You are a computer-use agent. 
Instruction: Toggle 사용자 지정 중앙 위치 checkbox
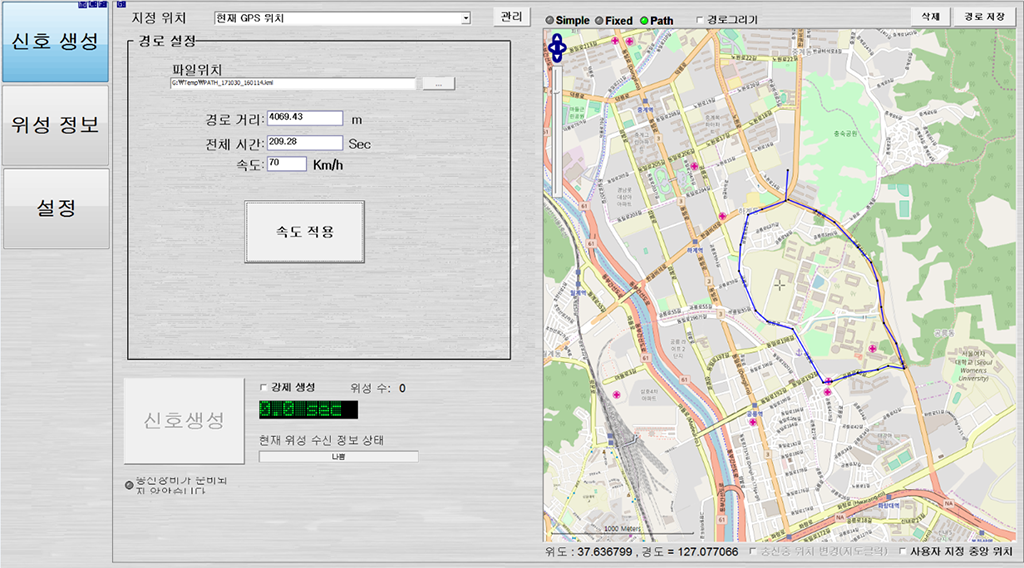click(903, 552)
